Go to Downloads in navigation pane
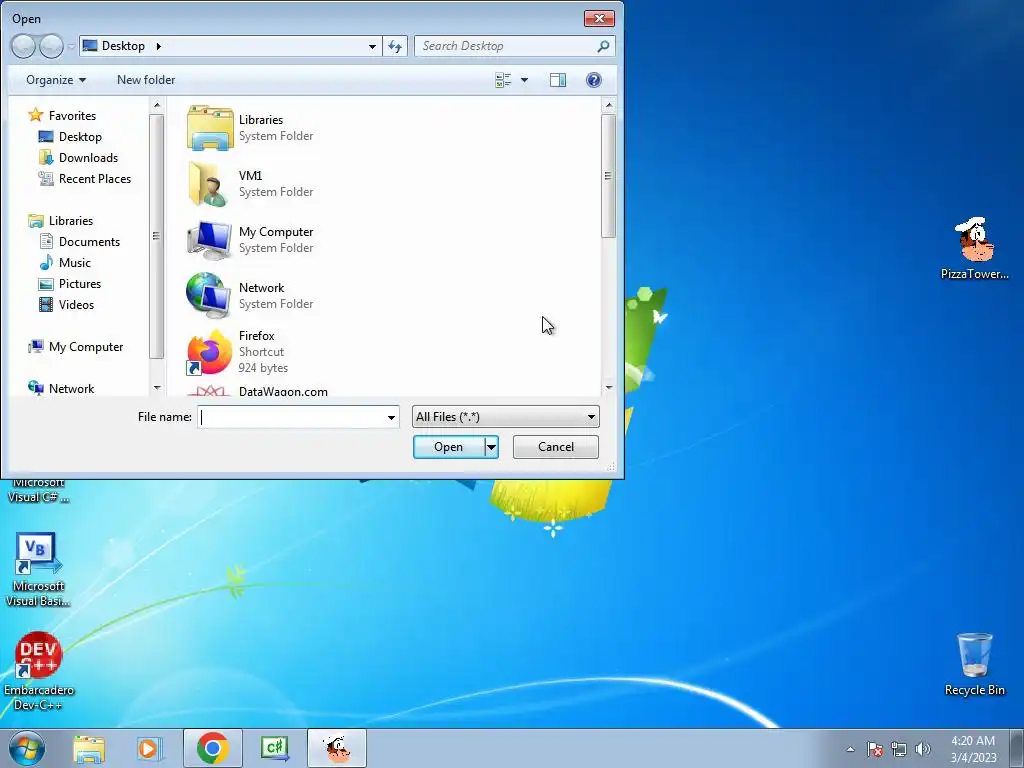The height and width of the screenshot is (768, 1024). point(88,157)
